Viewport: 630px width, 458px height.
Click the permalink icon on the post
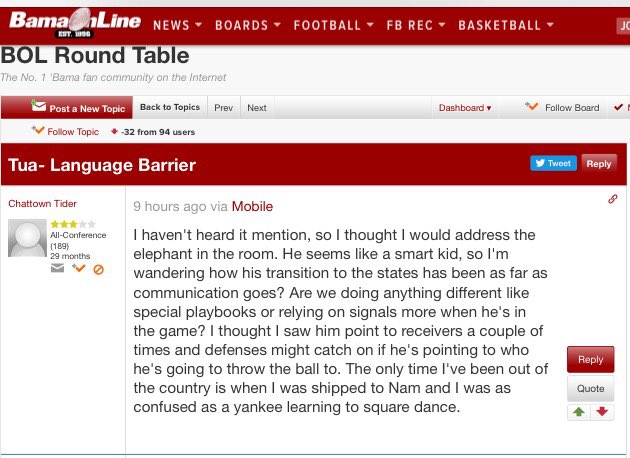[612, 200]
